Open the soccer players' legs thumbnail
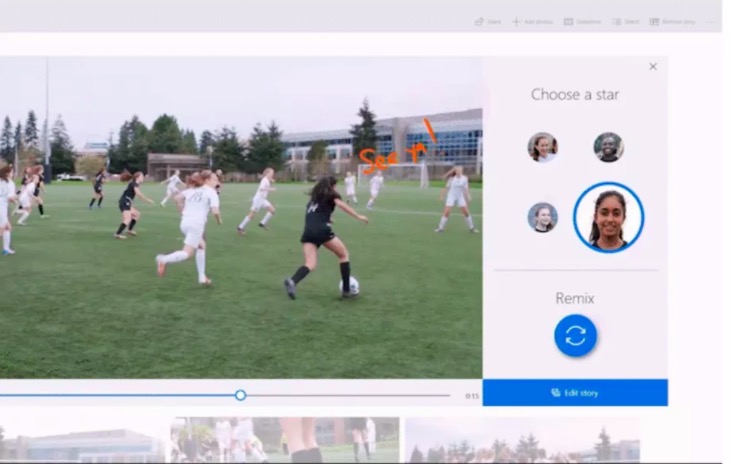The width and height of the screenshot is (731, 464). point(285,440)
